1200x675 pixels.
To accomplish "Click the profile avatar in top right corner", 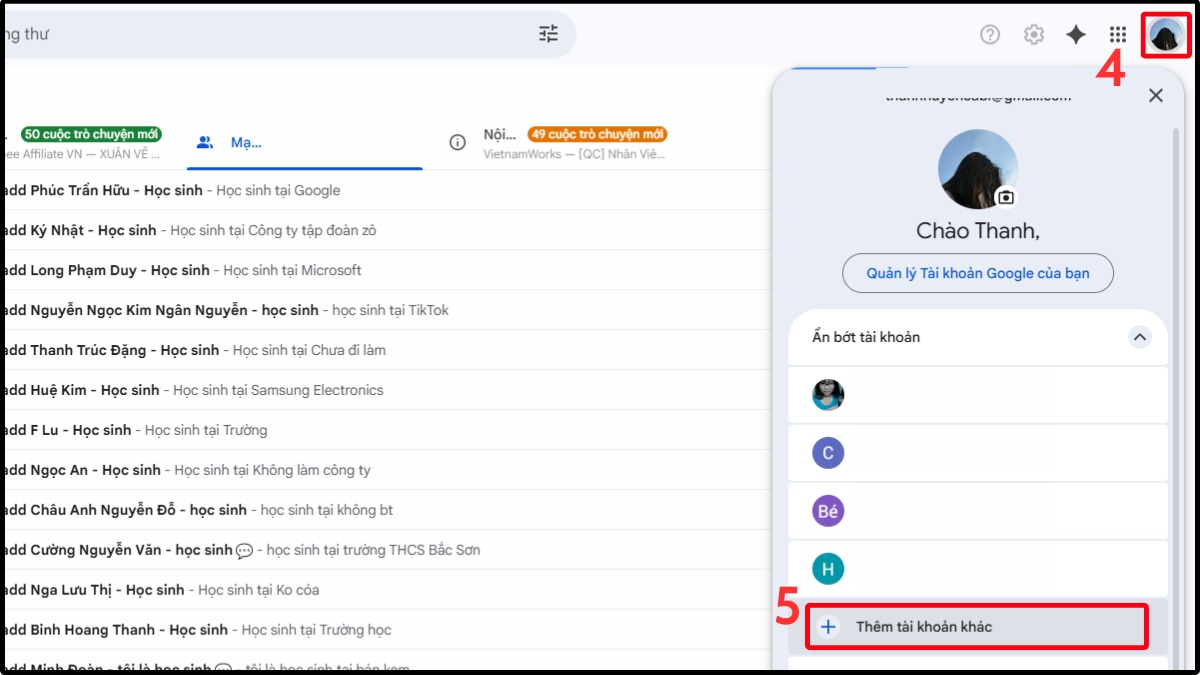I will (1165, 33).
